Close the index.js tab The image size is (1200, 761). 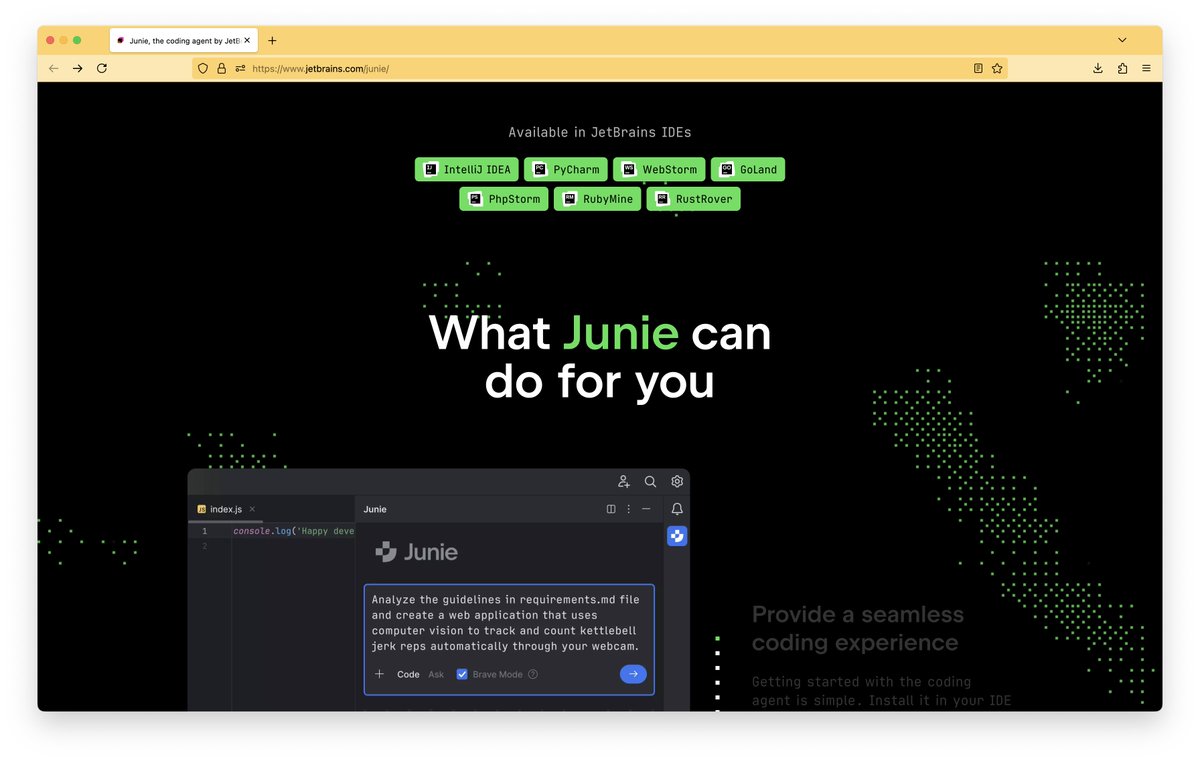pos(252,509)
